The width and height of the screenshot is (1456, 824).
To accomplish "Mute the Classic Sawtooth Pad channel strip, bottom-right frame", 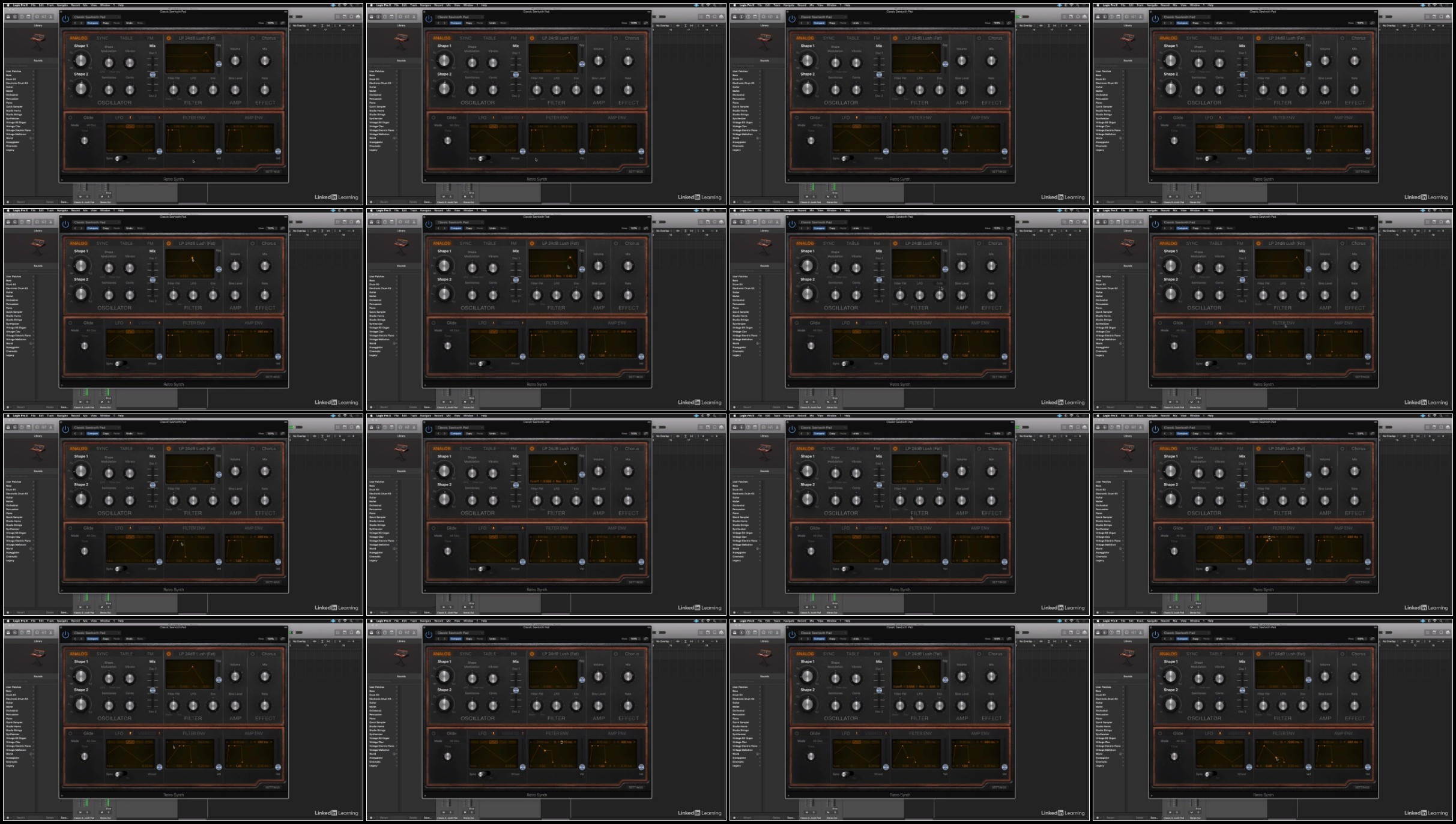I will point(1170,813).
